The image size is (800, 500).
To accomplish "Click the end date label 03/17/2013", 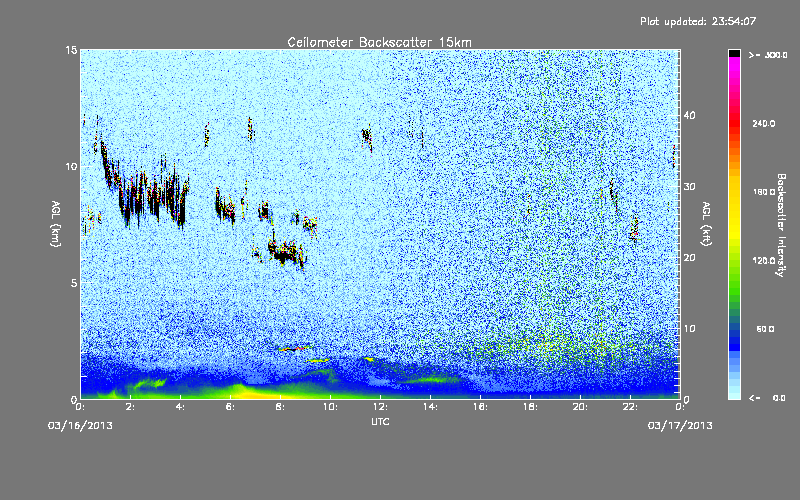I will [680, 426].
